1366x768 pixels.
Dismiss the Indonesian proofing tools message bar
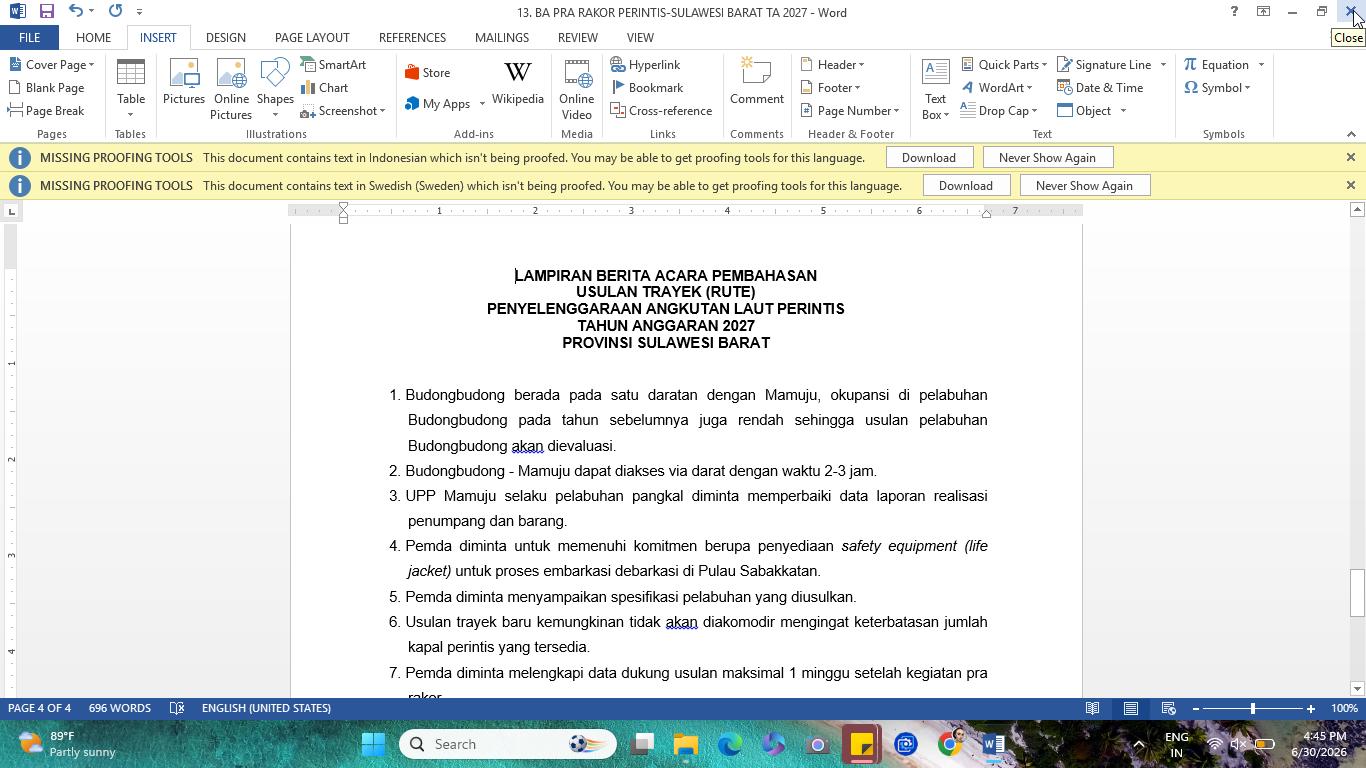pos(1350,157)
